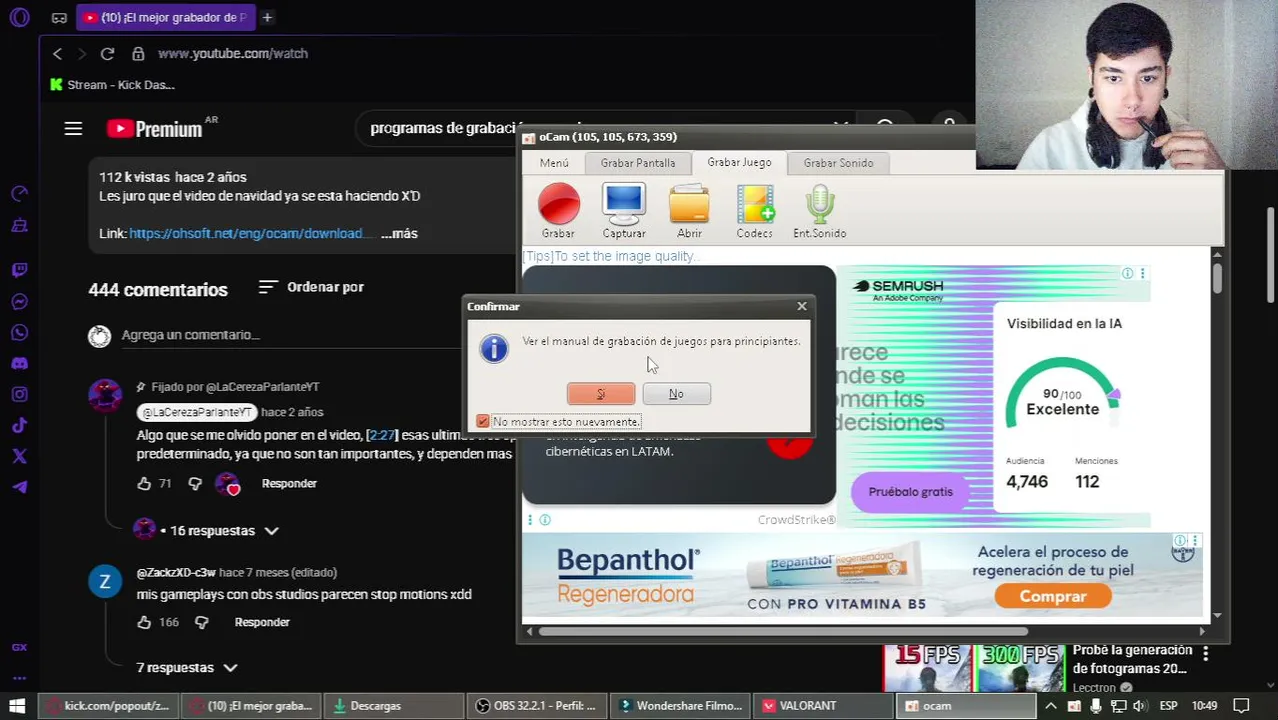Image resolution: width=1278 pixels, height=720 pixels.
Task: Click the browser address bar URL
Action: (x=232, y=53)
